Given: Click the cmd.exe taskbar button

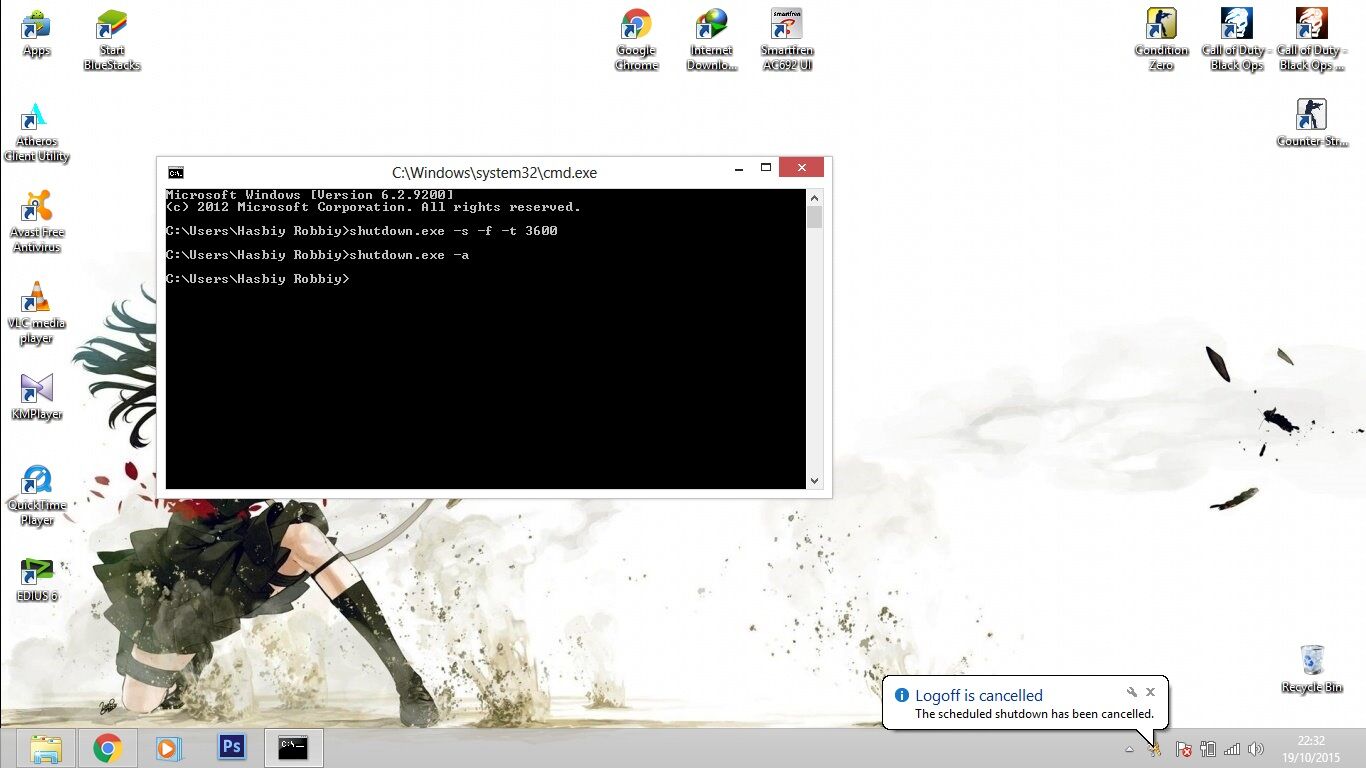Looking at the screenshot, I should [293, 748].
